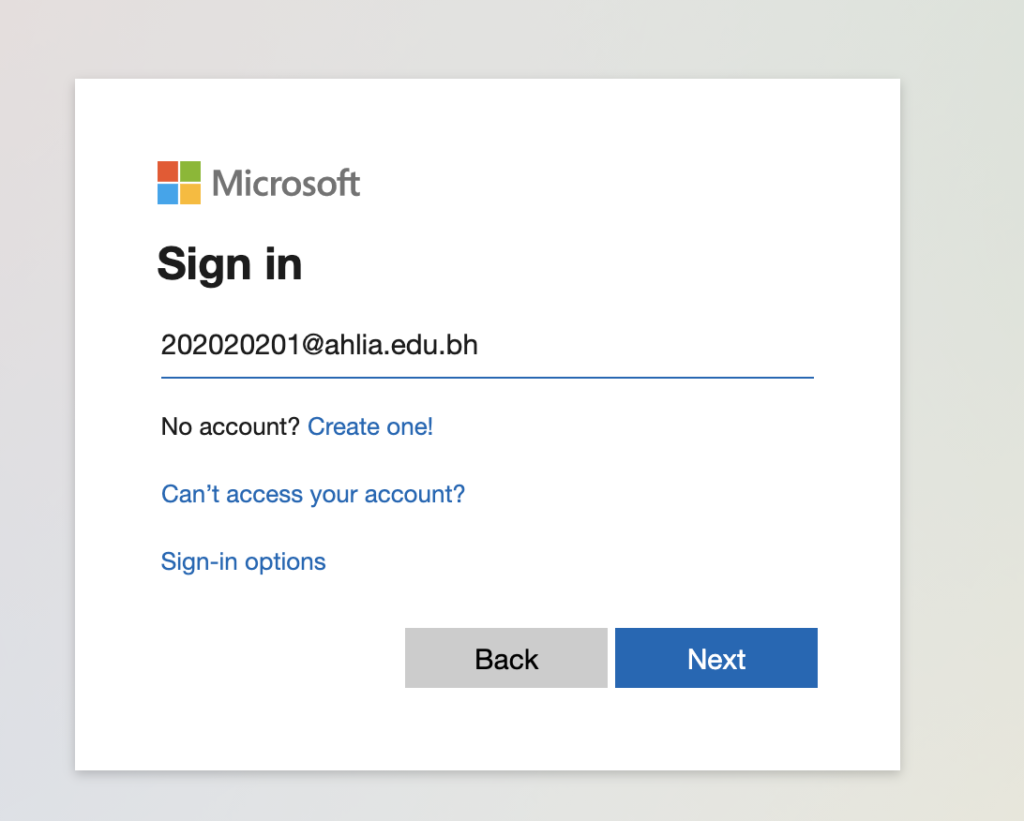This screenshot has height=821, width=1024.
Task: Click the Microsoft four-square logo
Action: pyautogui.click(x=179, y=182)
